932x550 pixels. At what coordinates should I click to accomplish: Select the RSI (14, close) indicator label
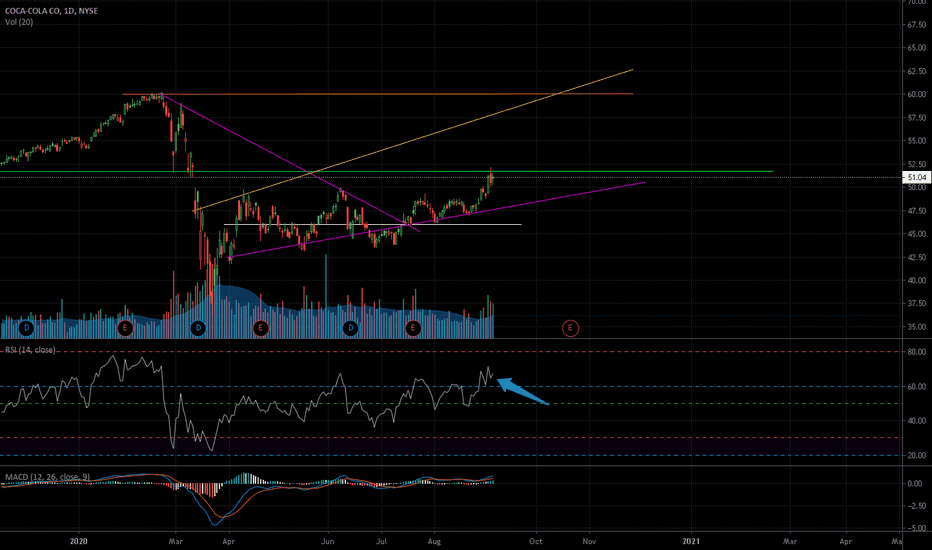(30, 350)
